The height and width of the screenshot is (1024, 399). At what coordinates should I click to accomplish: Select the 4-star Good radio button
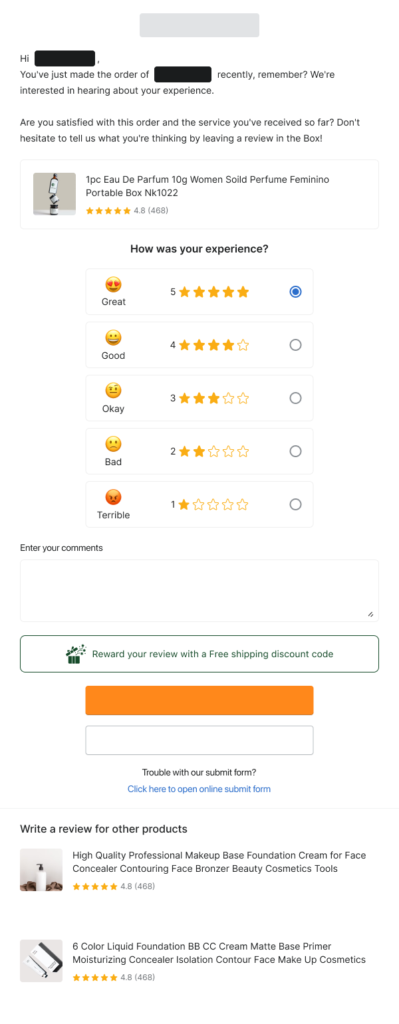pyautogui.click(x=295, y=345)
